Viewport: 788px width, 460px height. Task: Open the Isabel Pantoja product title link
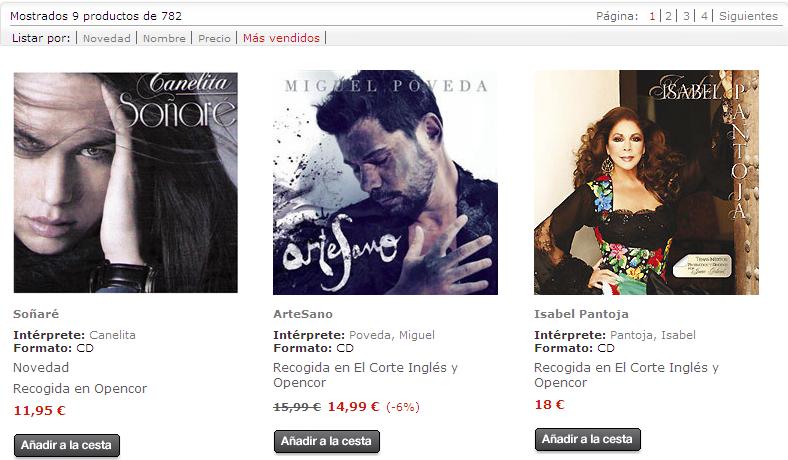click(581, 314)
